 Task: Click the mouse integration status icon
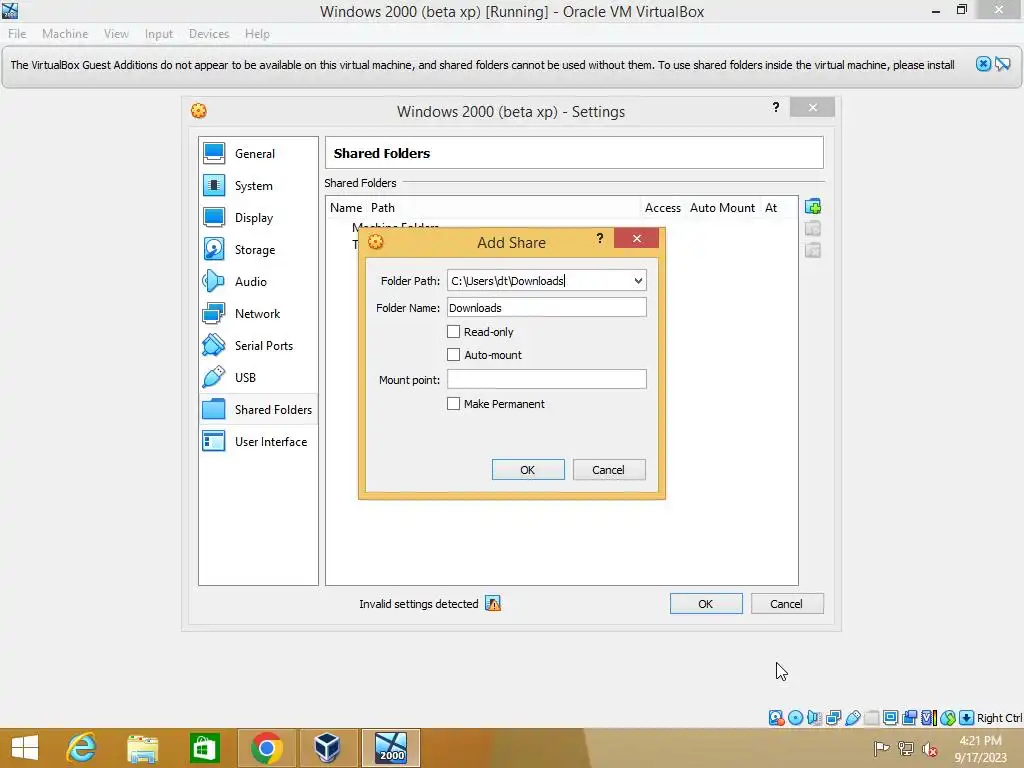point(948,718)
